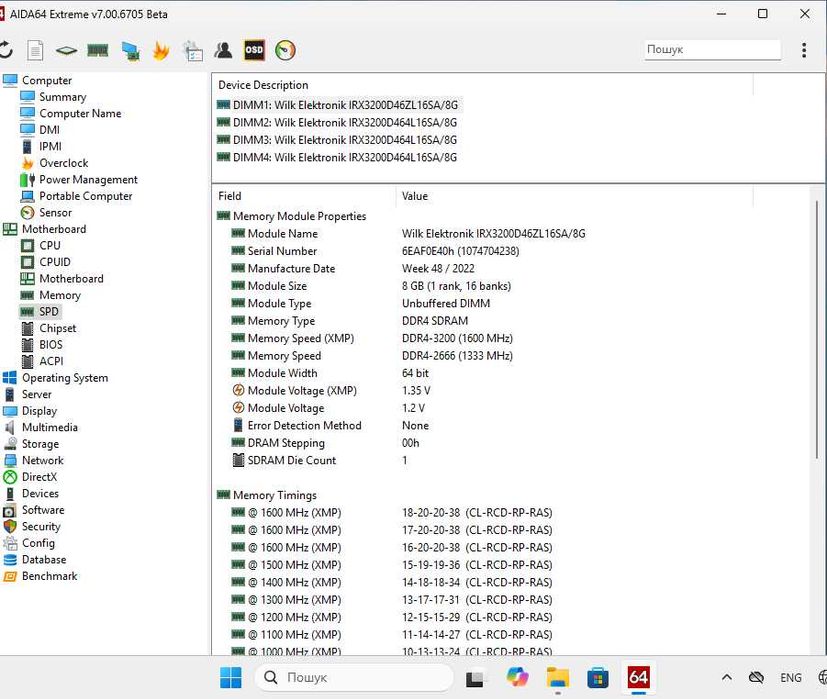The width and height of the screenshot is (827, 699).
Task: Select DIMM3 device entry
Action: (337, 140)
